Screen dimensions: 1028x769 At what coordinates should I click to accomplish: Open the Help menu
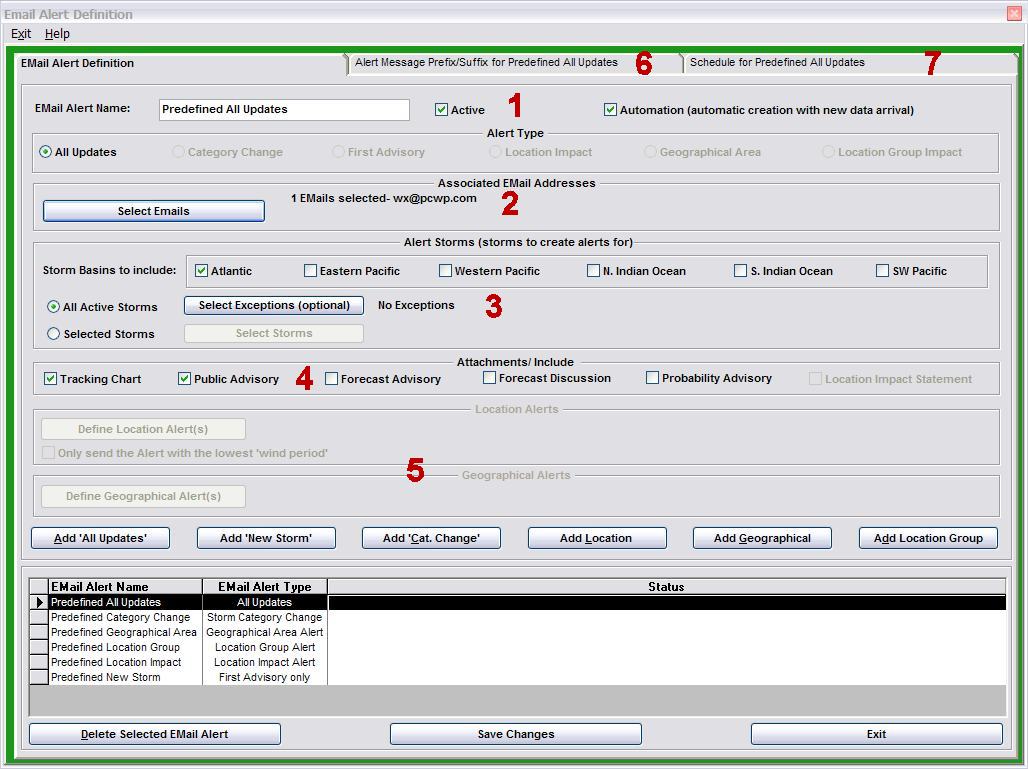57,34
